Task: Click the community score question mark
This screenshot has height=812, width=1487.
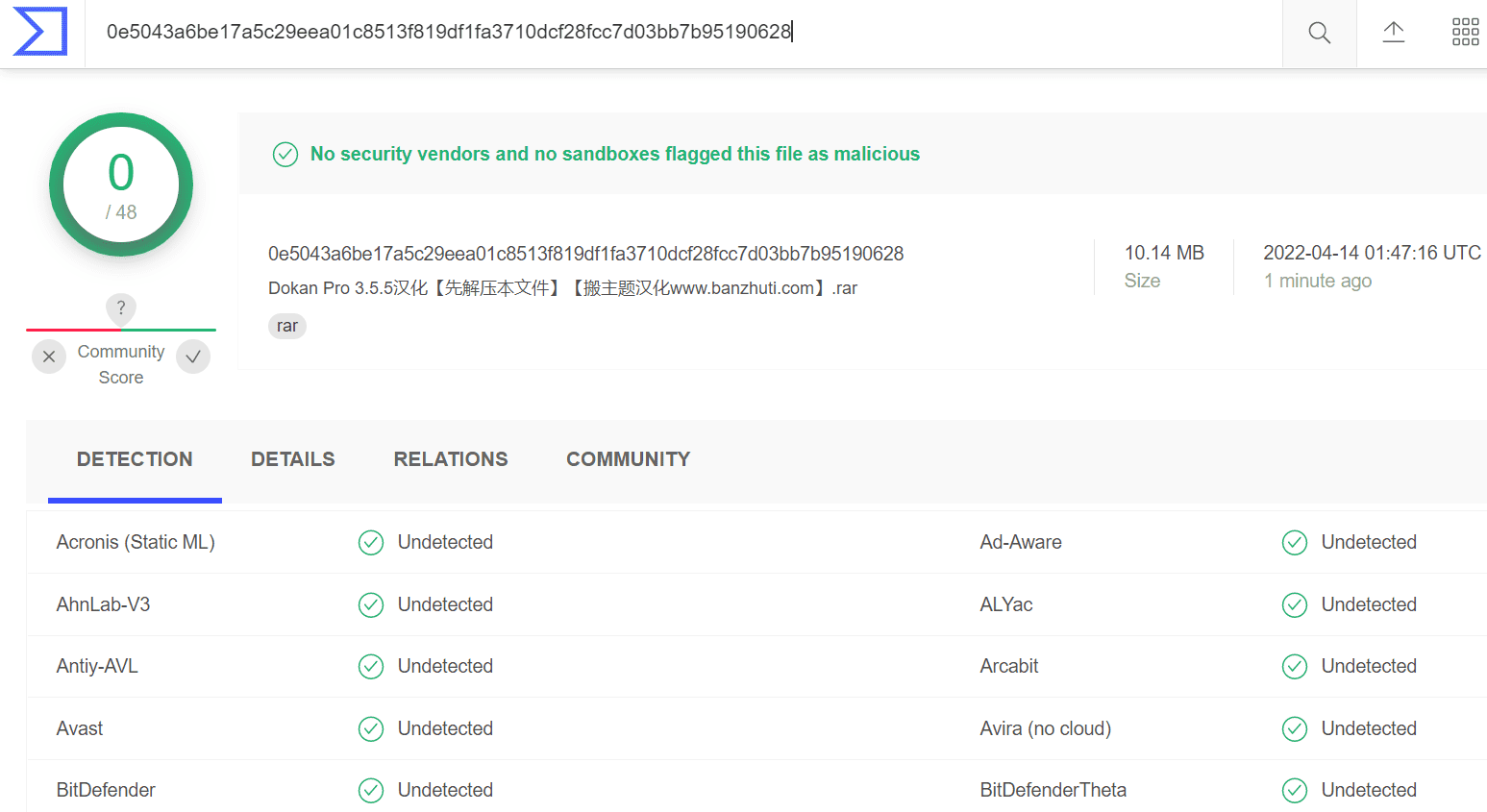Action: [x=121, y=308]
